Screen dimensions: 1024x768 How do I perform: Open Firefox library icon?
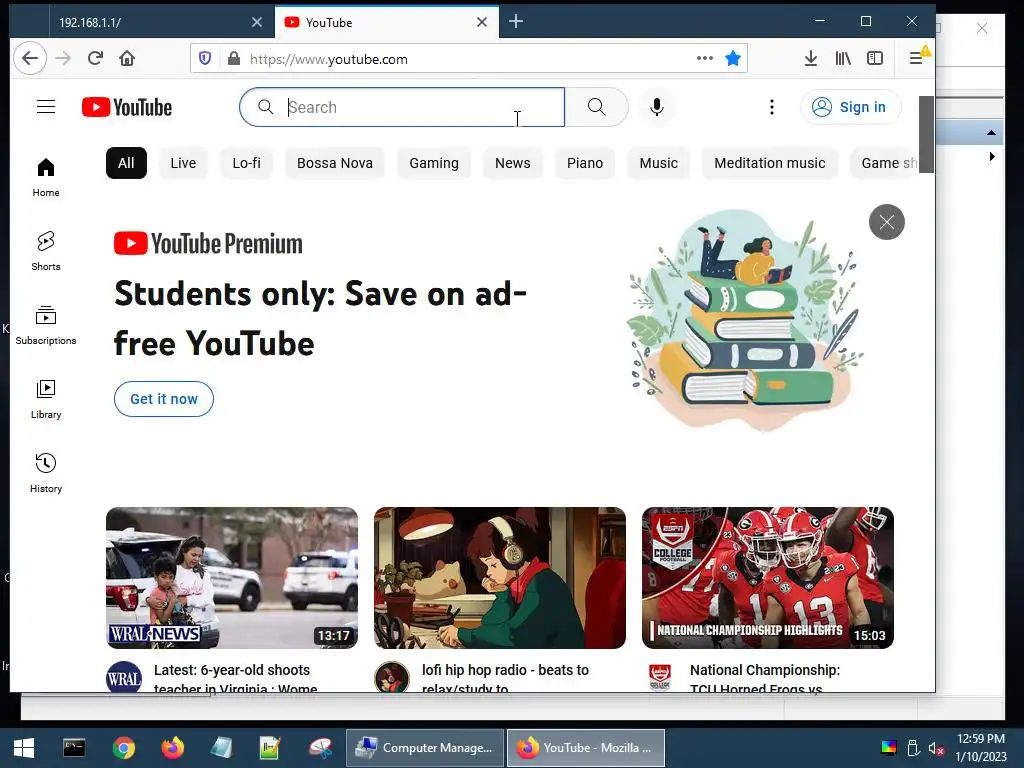(842, 59)
